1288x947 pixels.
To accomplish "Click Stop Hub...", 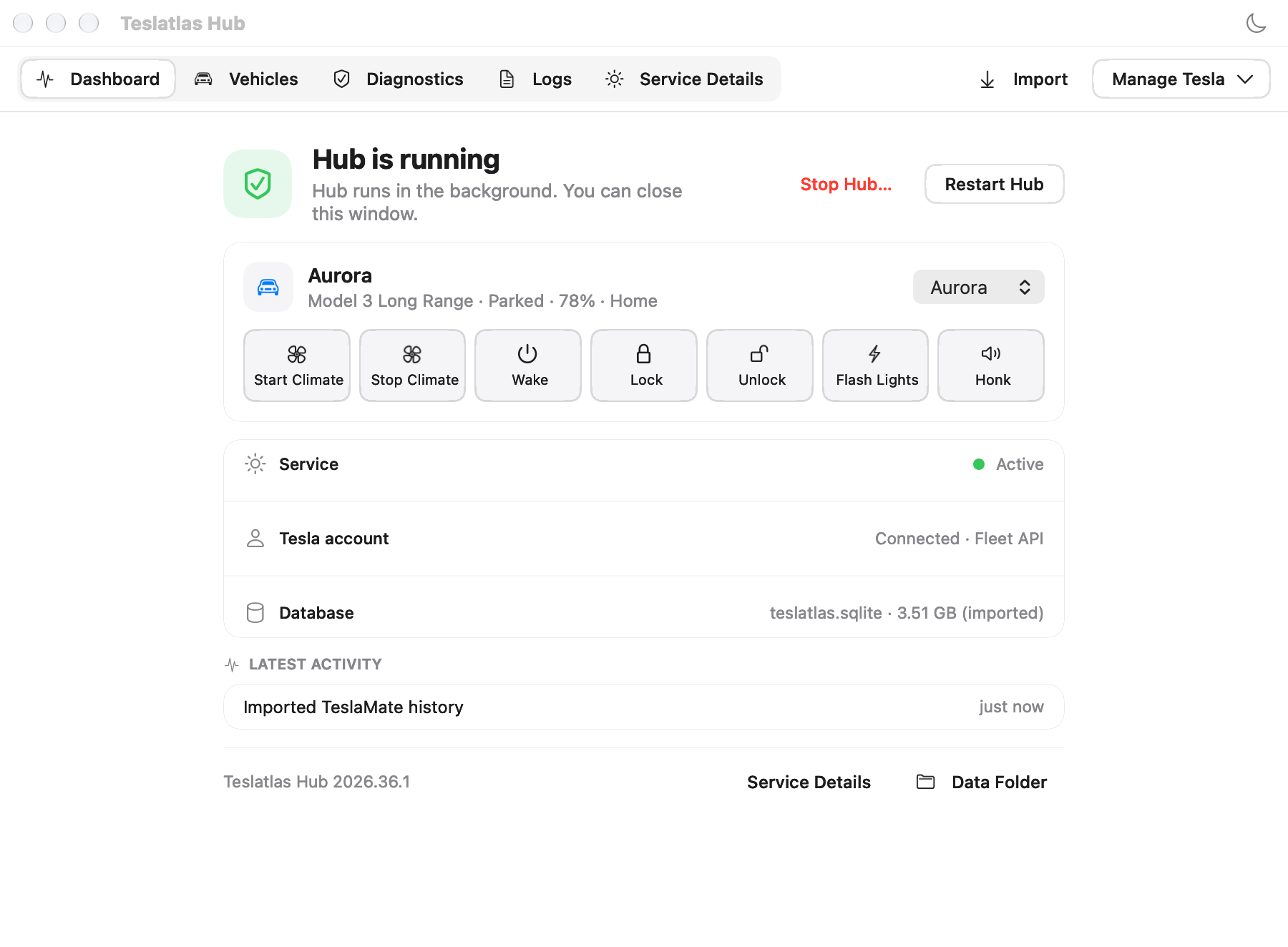I will (846, 184).
